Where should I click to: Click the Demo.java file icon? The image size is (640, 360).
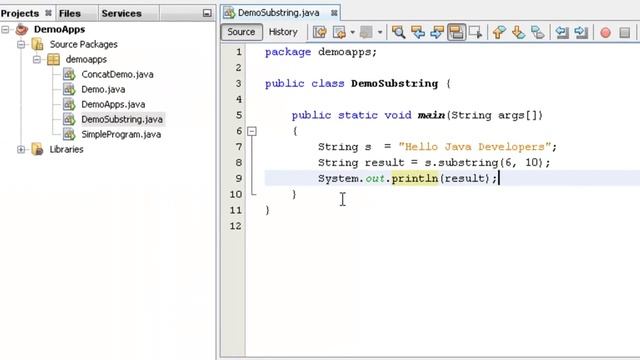69,89
